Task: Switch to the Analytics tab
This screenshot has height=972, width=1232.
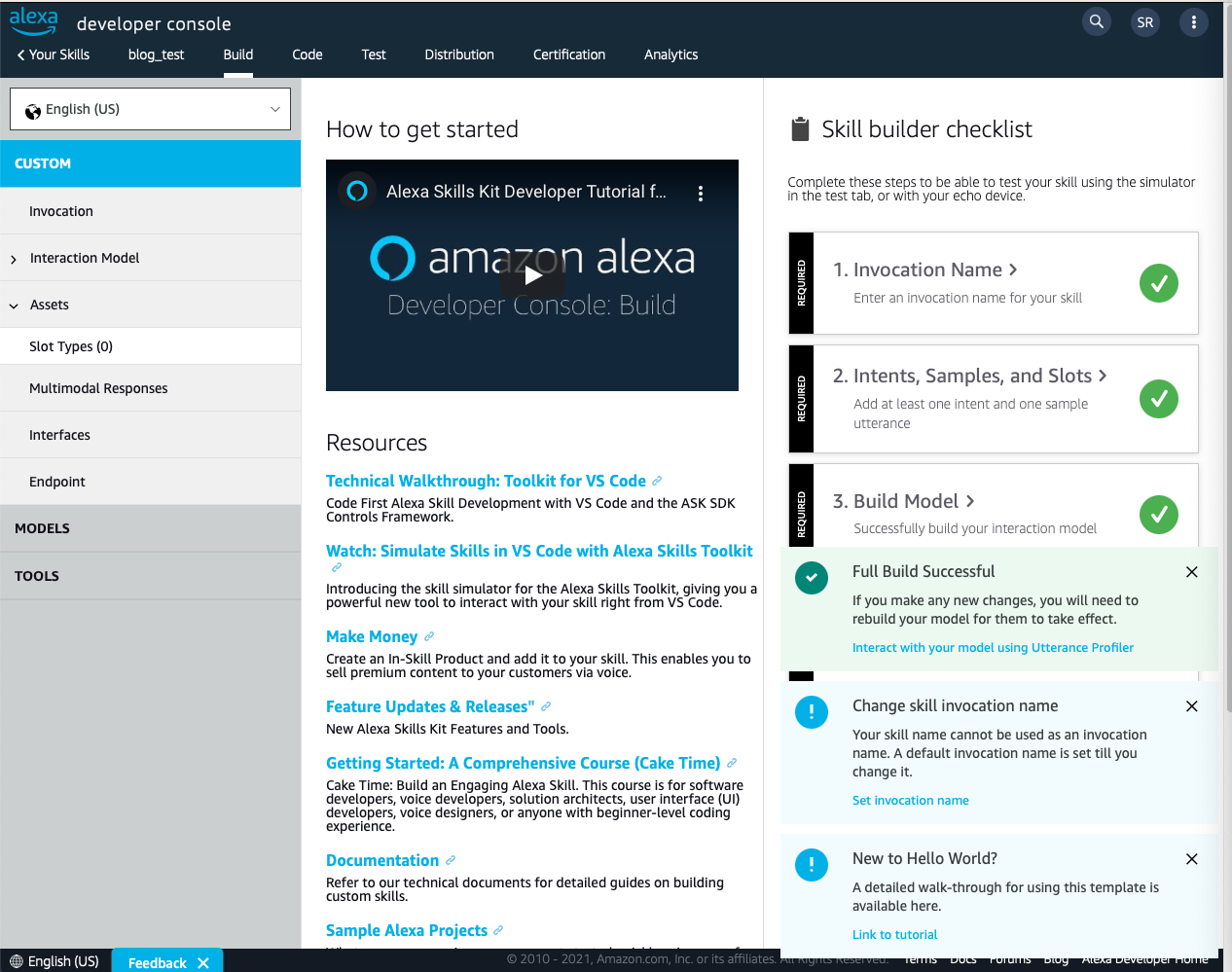Action: [671, 54]
